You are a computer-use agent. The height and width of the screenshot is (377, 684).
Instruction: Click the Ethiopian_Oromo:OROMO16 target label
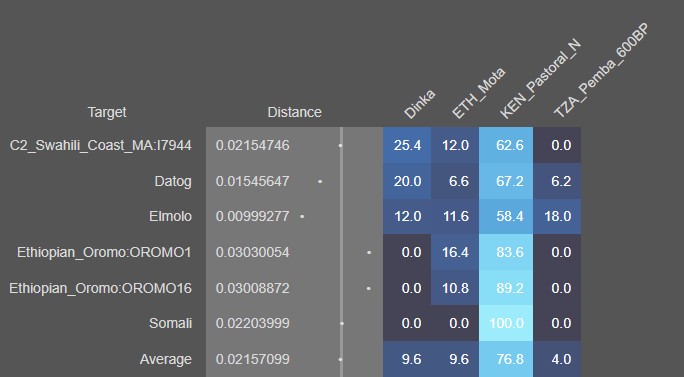click(x=100, y=288)
